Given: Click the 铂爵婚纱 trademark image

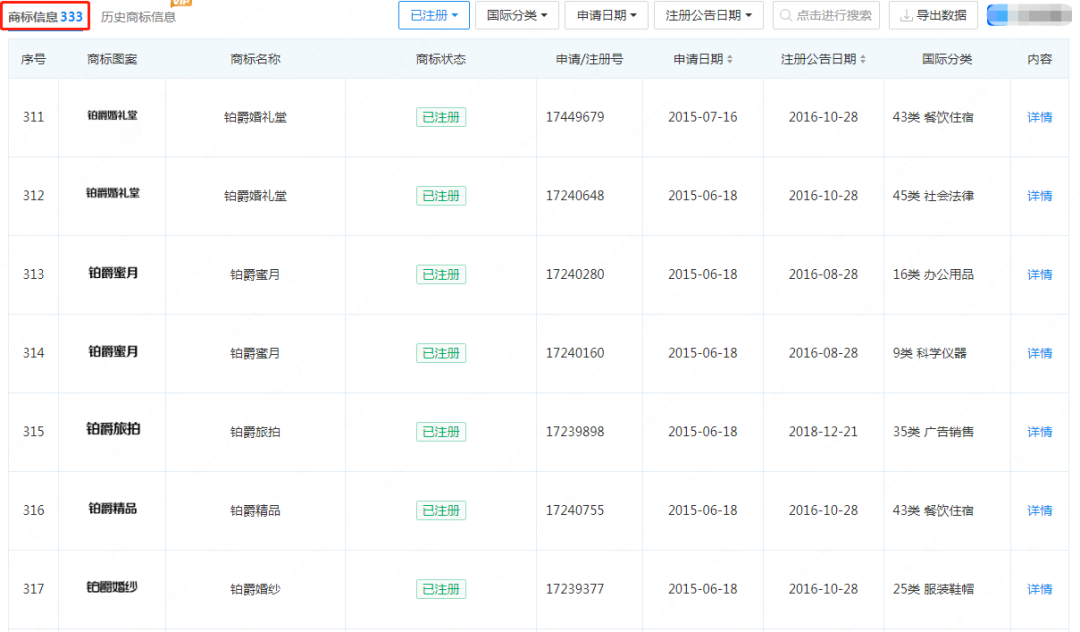Looking at the screenshot, I should pos(112,587).
